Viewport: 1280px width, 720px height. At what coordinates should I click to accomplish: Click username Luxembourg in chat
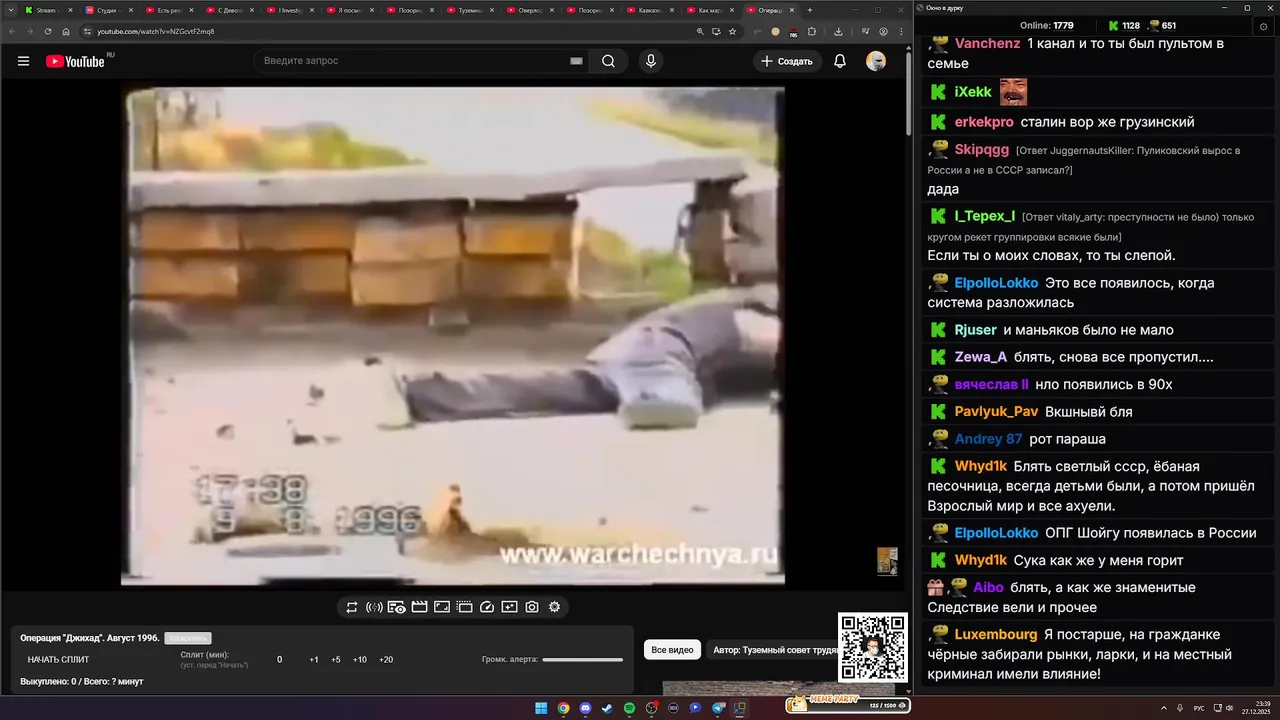pyautogui.click(x=996, y=634)
